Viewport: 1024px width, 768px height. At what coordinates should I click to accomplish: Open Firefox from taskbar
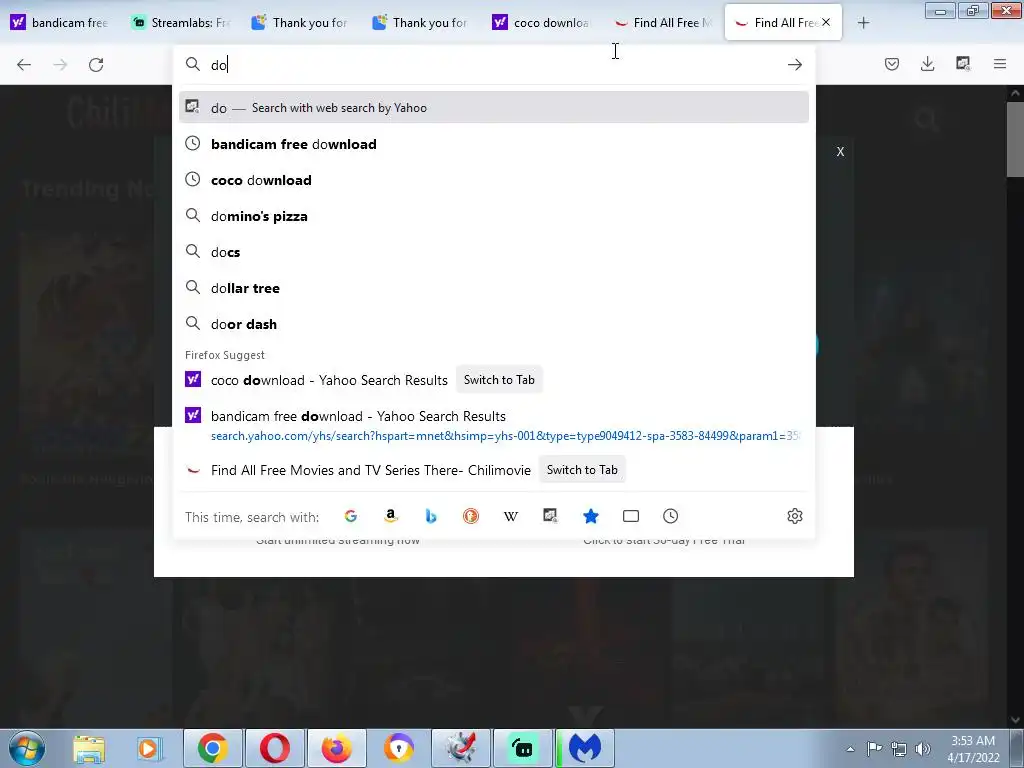pyautogui.click(x=337, y=748)
